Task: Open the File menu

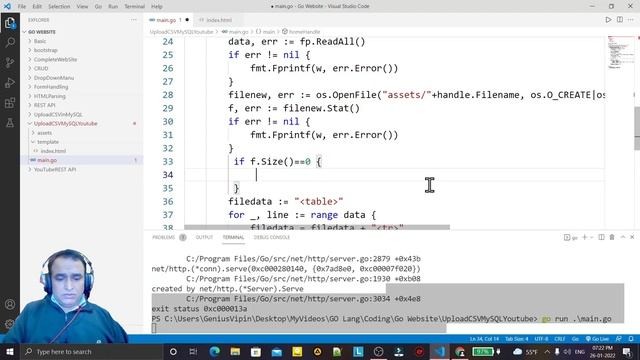Action: point(22,7)
